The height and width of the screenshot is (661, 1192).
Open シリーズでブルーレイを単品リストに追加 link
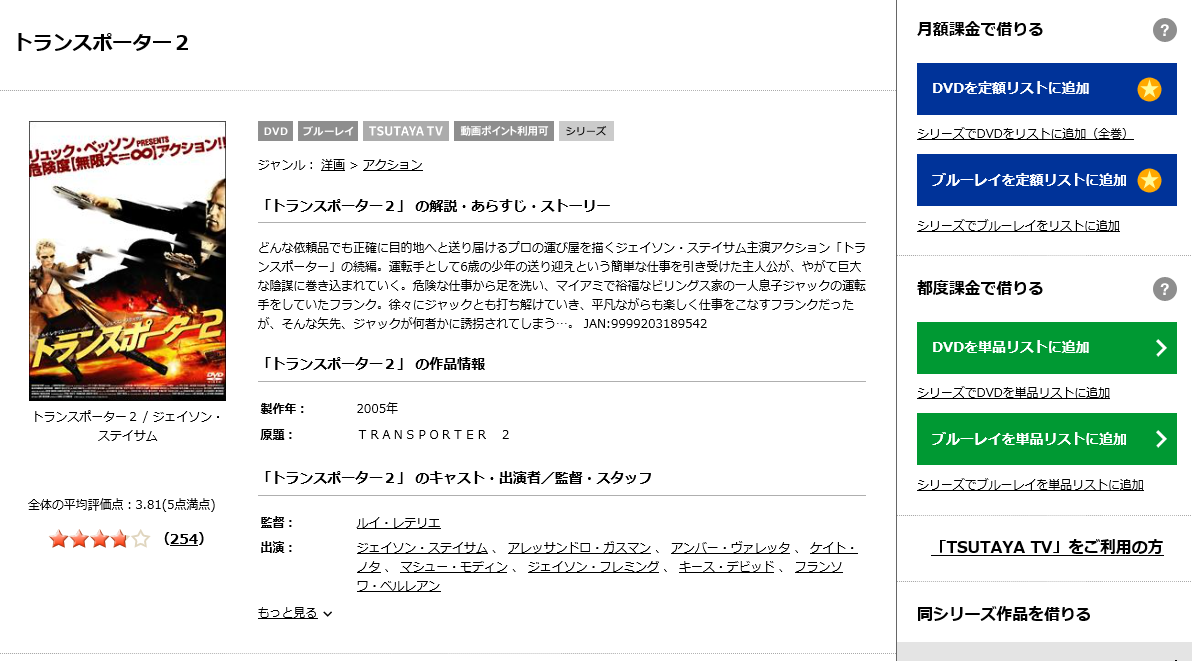[x=1030, y=485]
